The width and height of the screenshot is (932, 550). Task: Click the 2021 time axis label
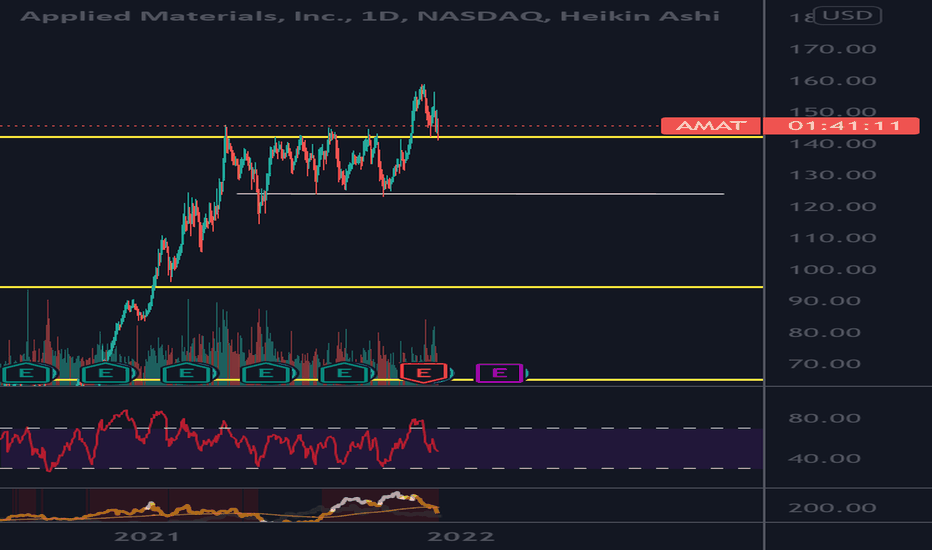pos(146,536)
